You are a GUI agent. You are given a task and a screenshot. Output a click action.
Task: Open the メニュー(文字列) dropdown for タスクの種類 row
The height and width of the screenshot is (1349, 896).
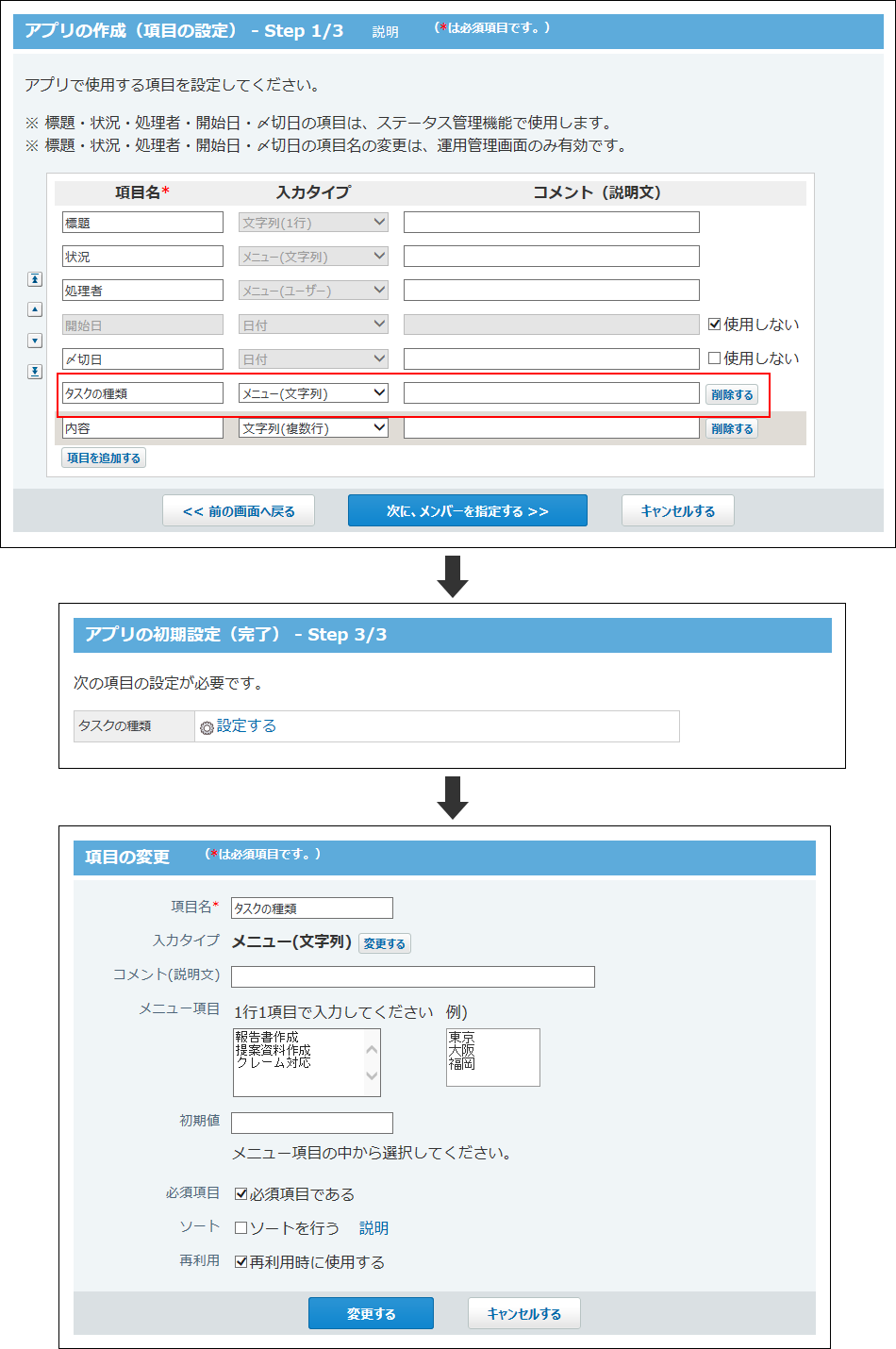(313, 393)
